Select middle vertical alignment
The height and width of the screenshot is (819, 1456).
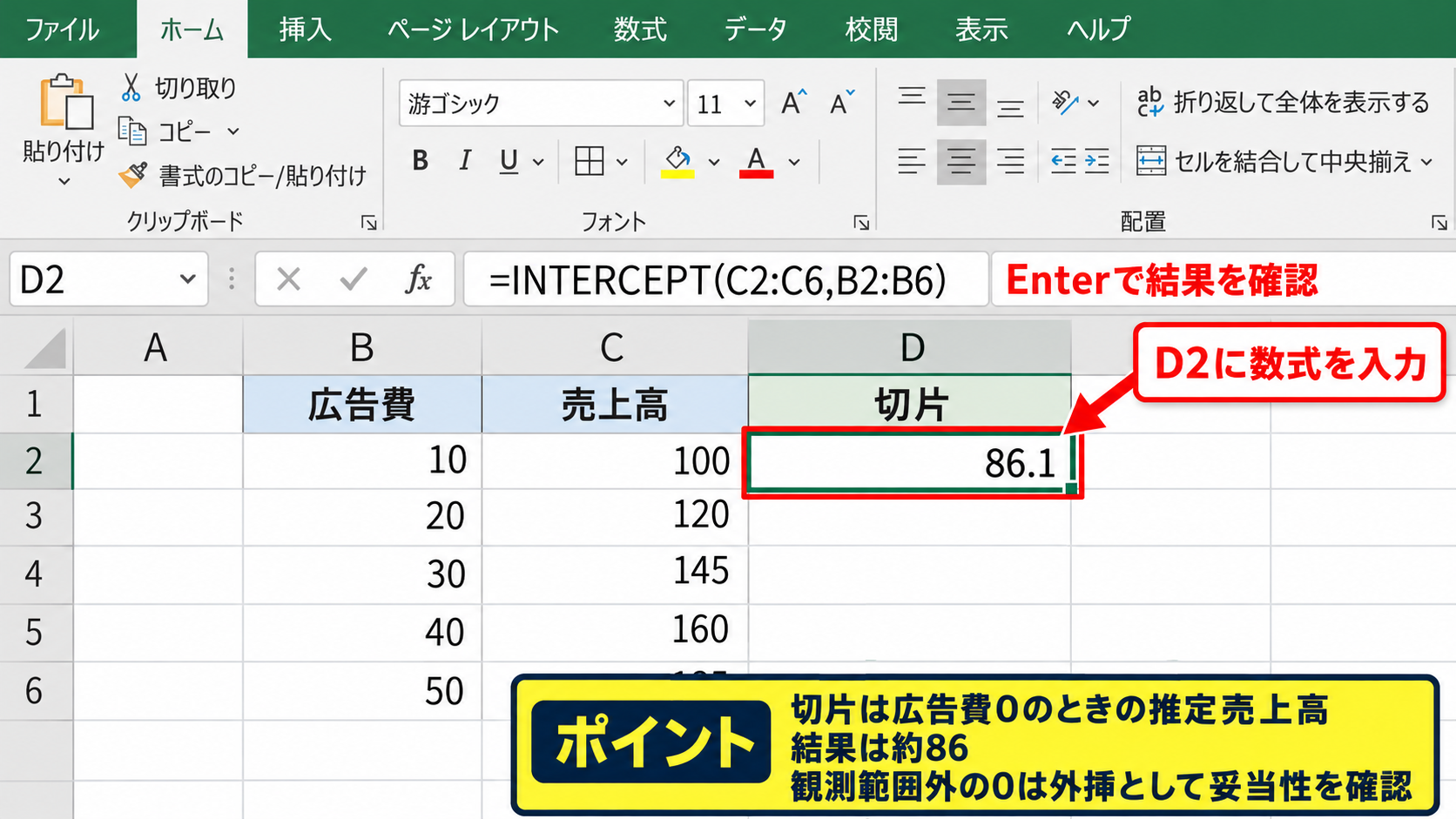[x=961, y=103]
